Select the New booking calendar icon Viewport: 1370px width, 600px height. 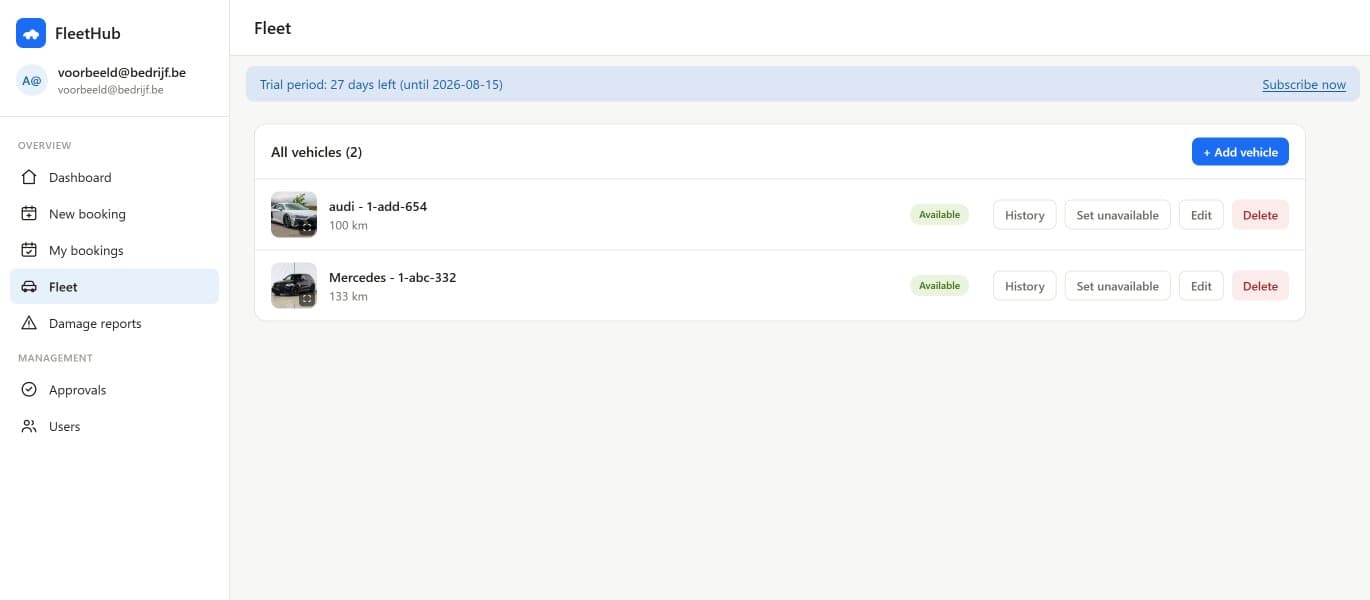click(29, 214)
